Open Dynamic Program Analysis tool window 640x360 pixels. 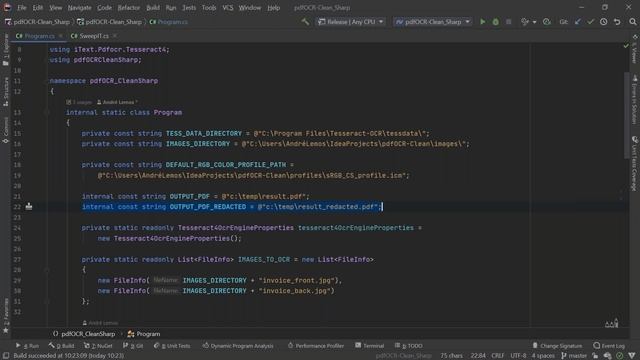tap(238, 345)
